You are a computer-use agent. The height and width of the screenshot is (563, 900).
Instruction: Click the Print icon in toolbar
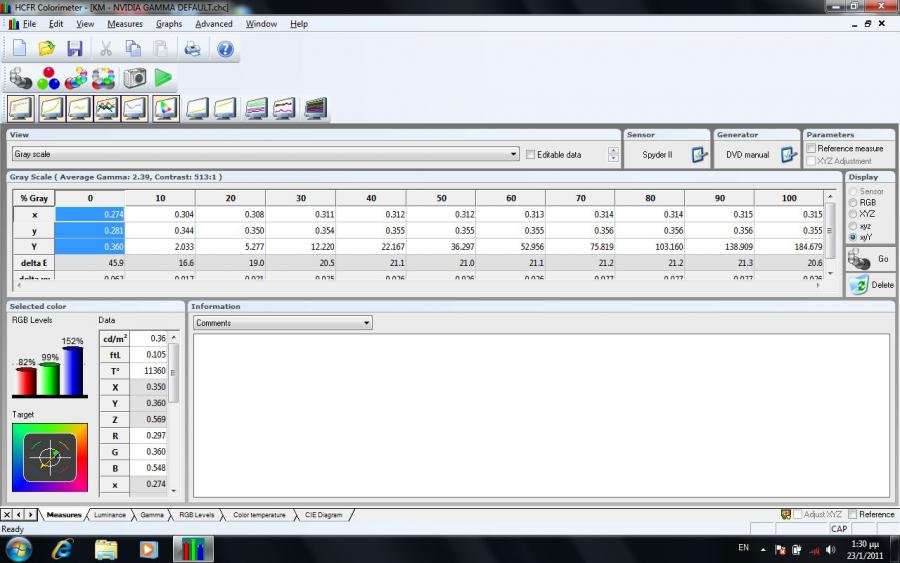pos(192,48)
